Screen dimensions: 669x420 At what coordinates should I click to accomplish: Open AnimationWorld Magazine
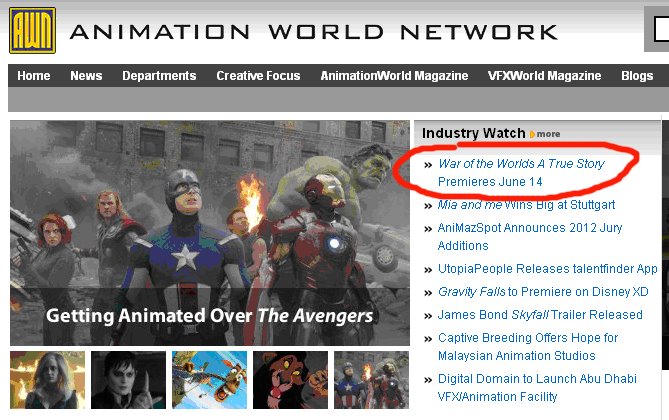(x=394, y=76)
